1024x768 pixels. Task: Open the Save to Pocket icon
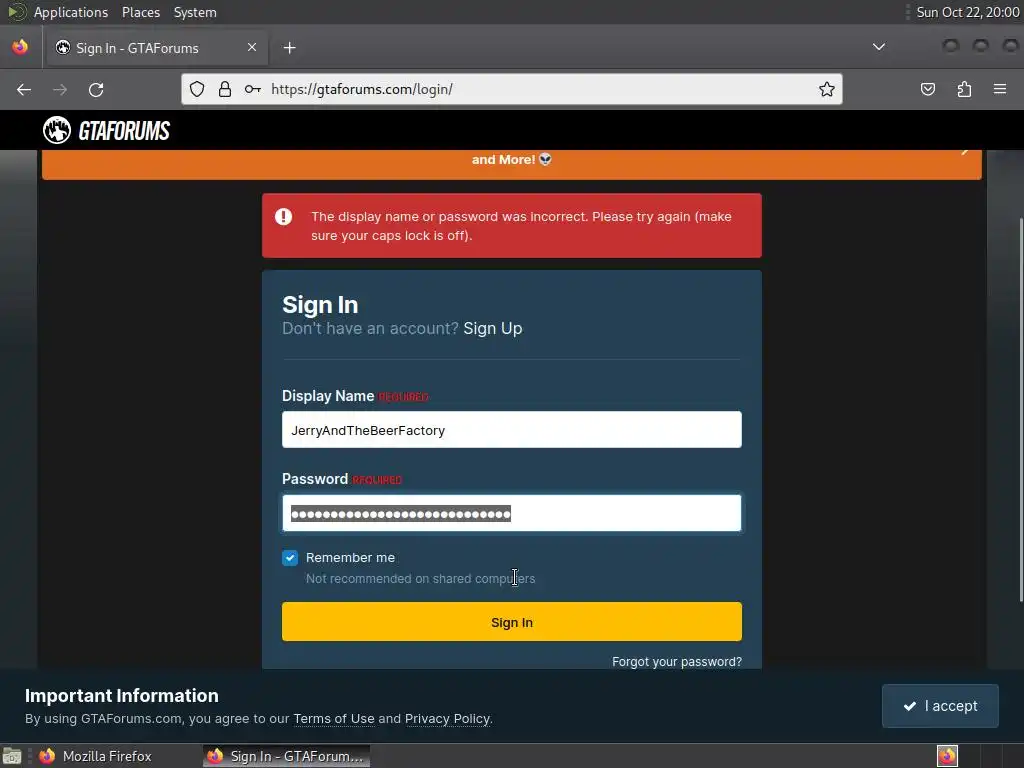point(927,89)
